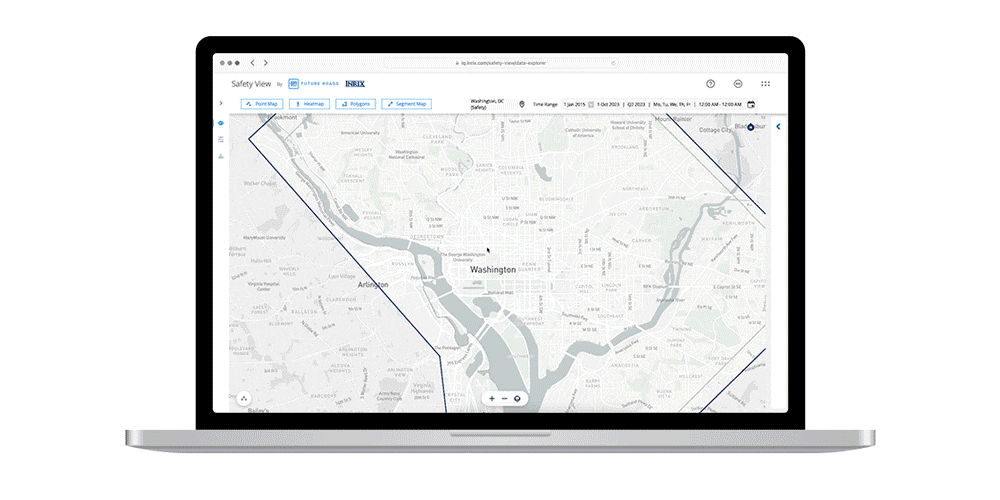The width and height of the screenshot is (1000, 500).
Task: Switch to Segment Map view
Action: (x=406, y=104)
